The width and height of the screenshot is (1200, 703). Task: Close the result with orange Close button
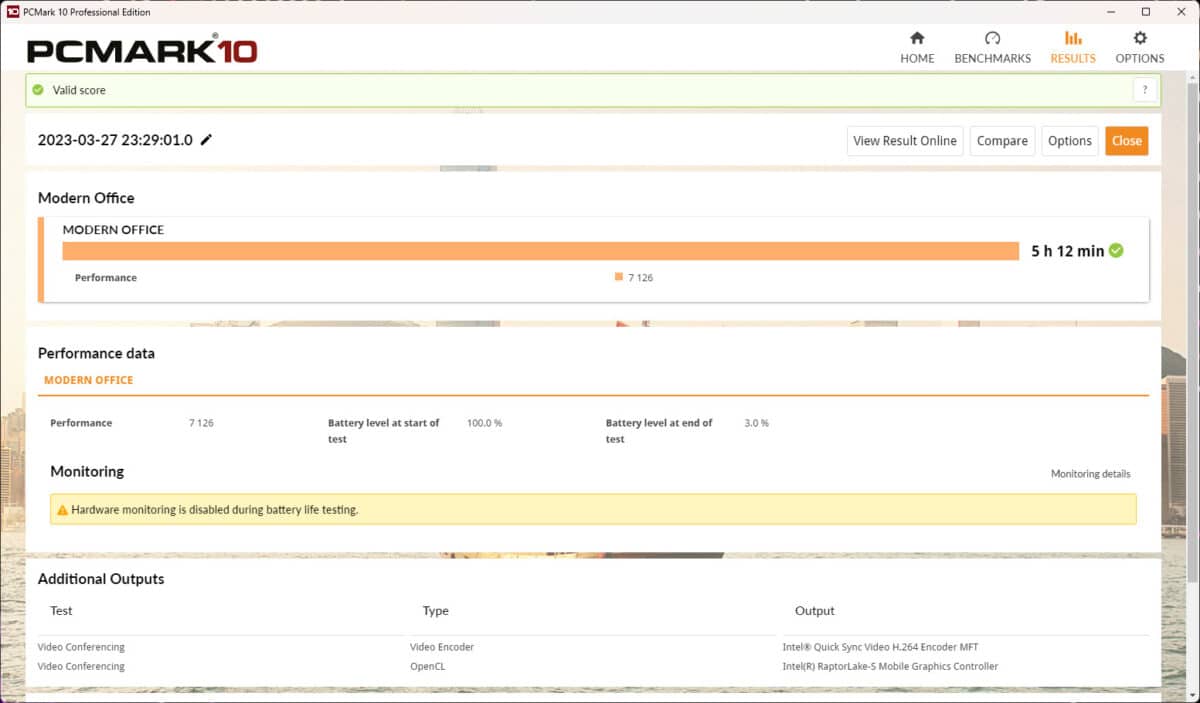pos(1126,141)
